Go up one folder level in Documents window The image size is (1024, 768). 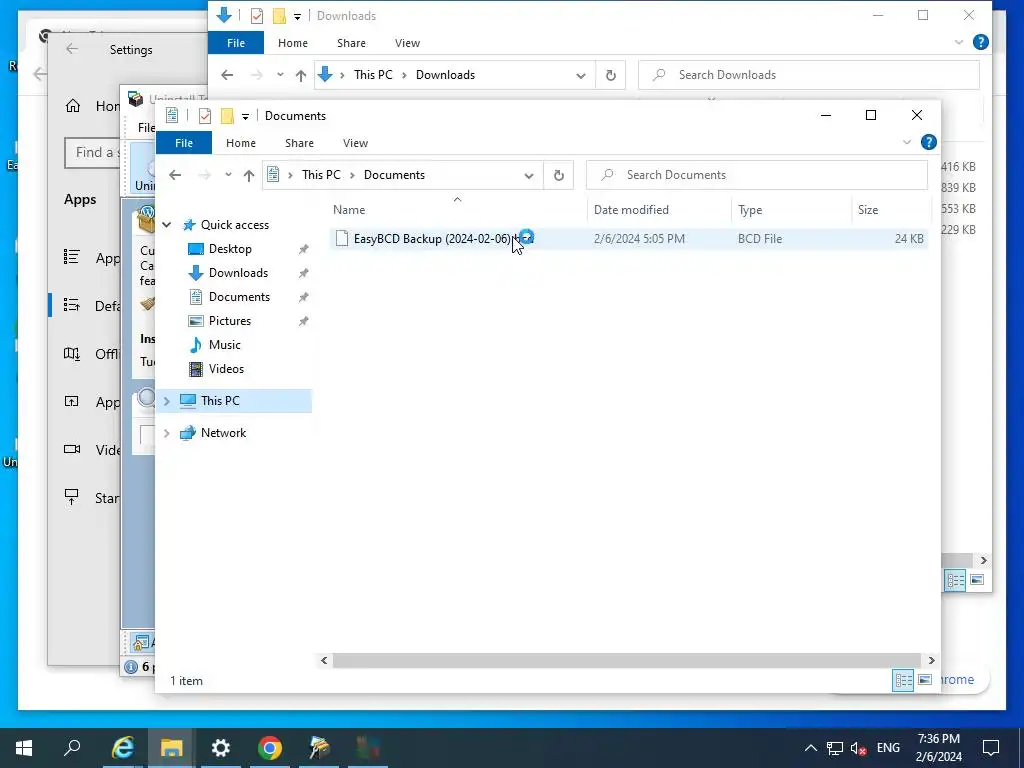pyautogui.click(x=249, y=175)
